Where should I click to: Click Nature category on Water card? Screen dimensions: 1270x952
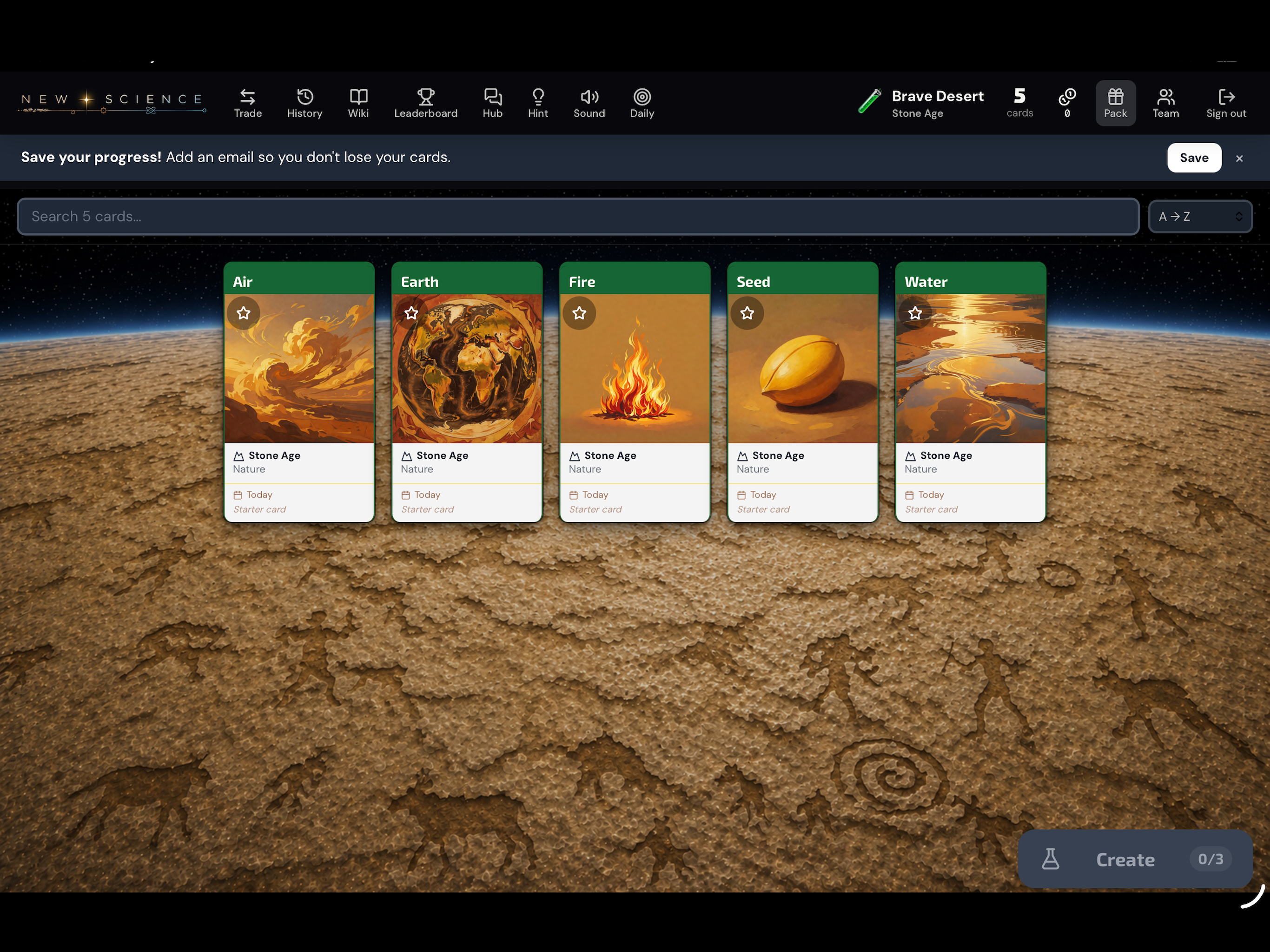pyautogui.click(x=920, y=469)
